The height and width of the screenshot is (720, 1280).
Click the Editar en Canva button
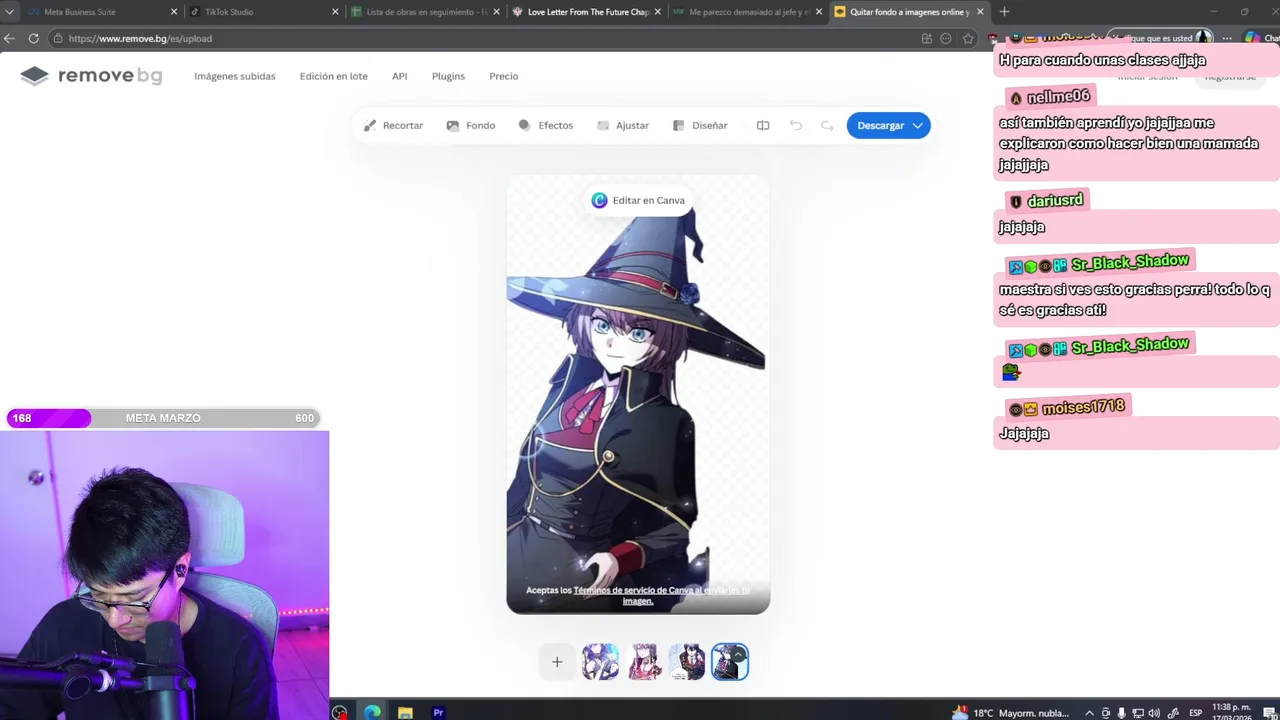coord(638,200)
